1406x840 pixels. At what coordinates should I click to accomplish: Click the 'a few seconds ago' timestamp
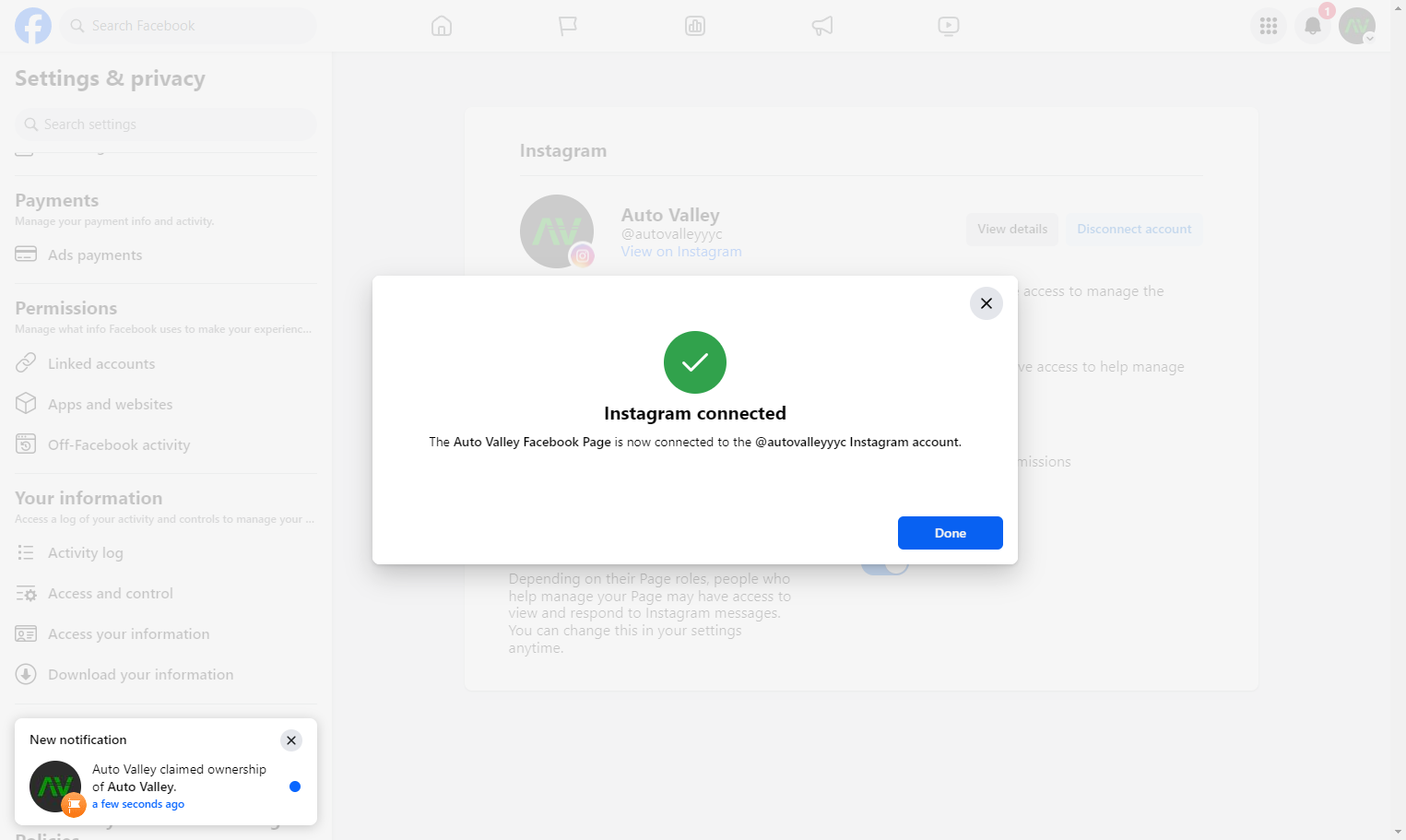138,804
